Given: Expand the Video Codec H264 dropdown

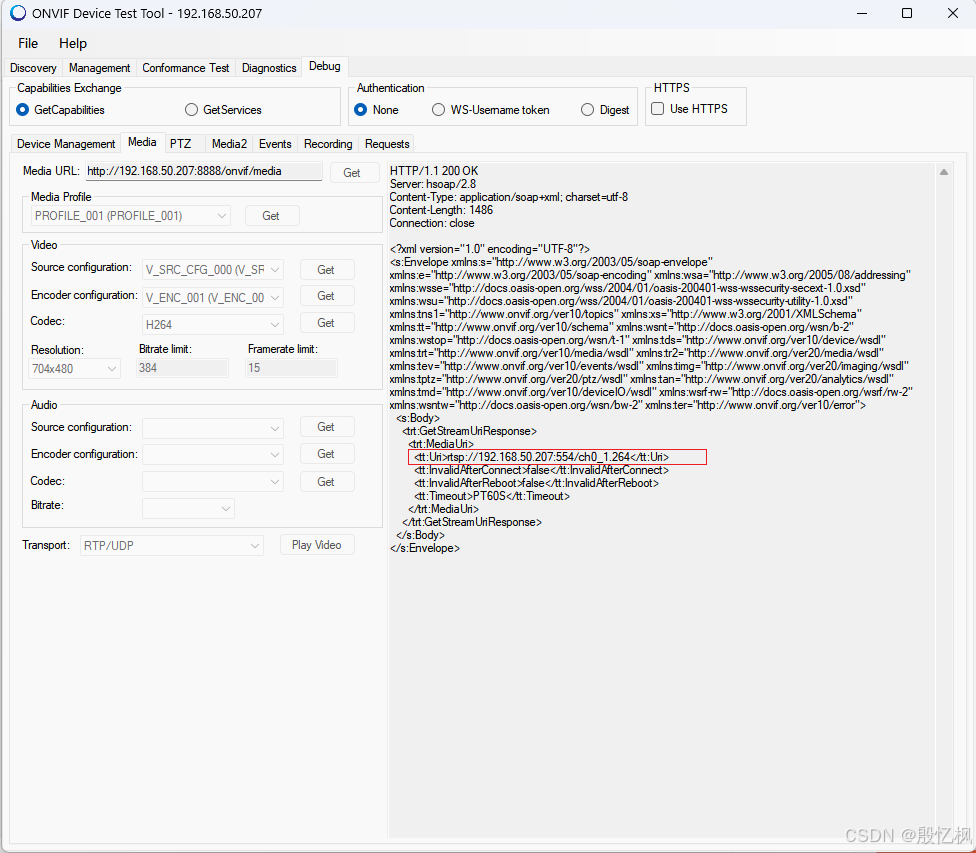Looking at the screenshot, I should [212, 324].
